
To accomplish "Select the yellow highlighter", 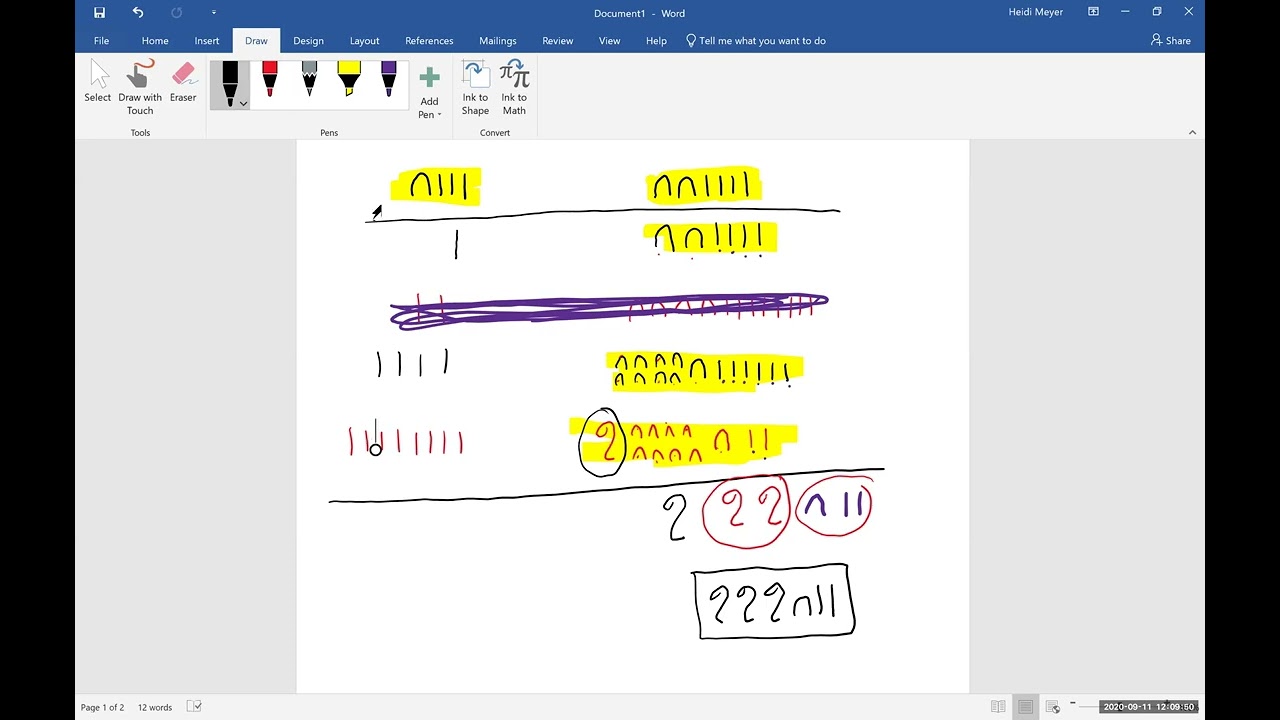I will [348, 79].
